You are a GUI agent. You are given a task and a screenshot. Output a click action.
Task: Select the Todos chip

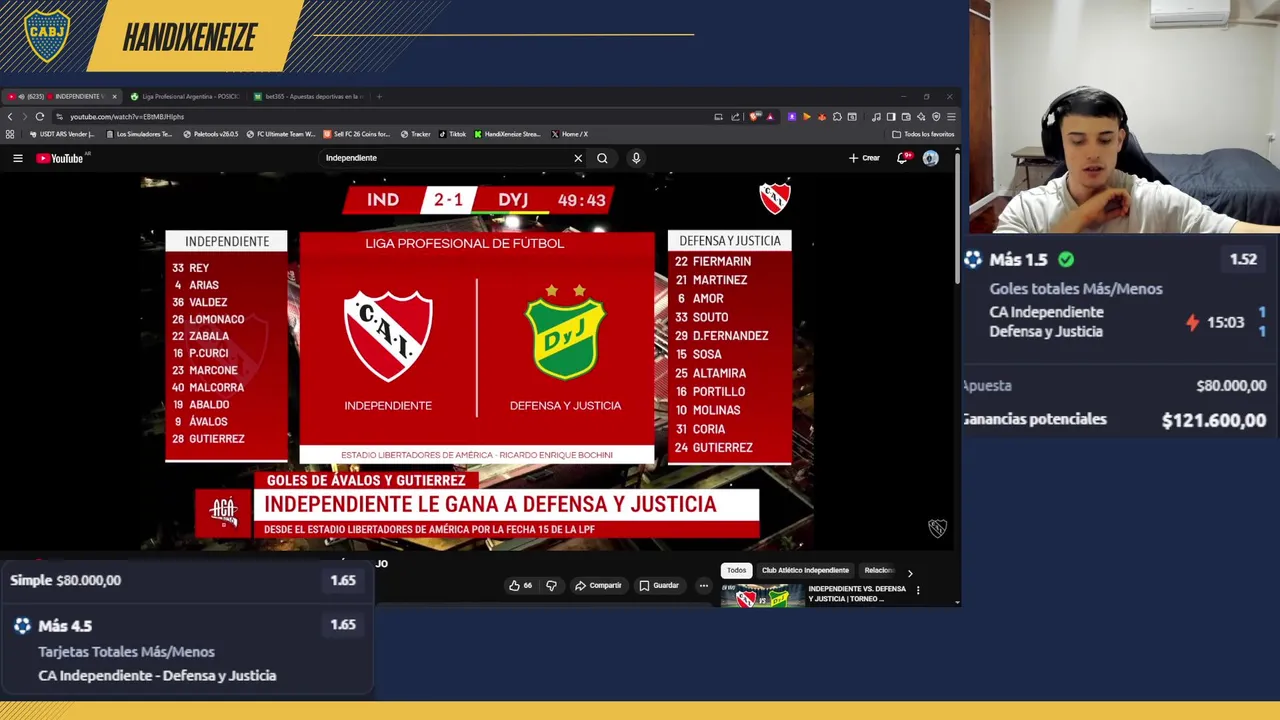pyautogui.click(x=736, y=570)
